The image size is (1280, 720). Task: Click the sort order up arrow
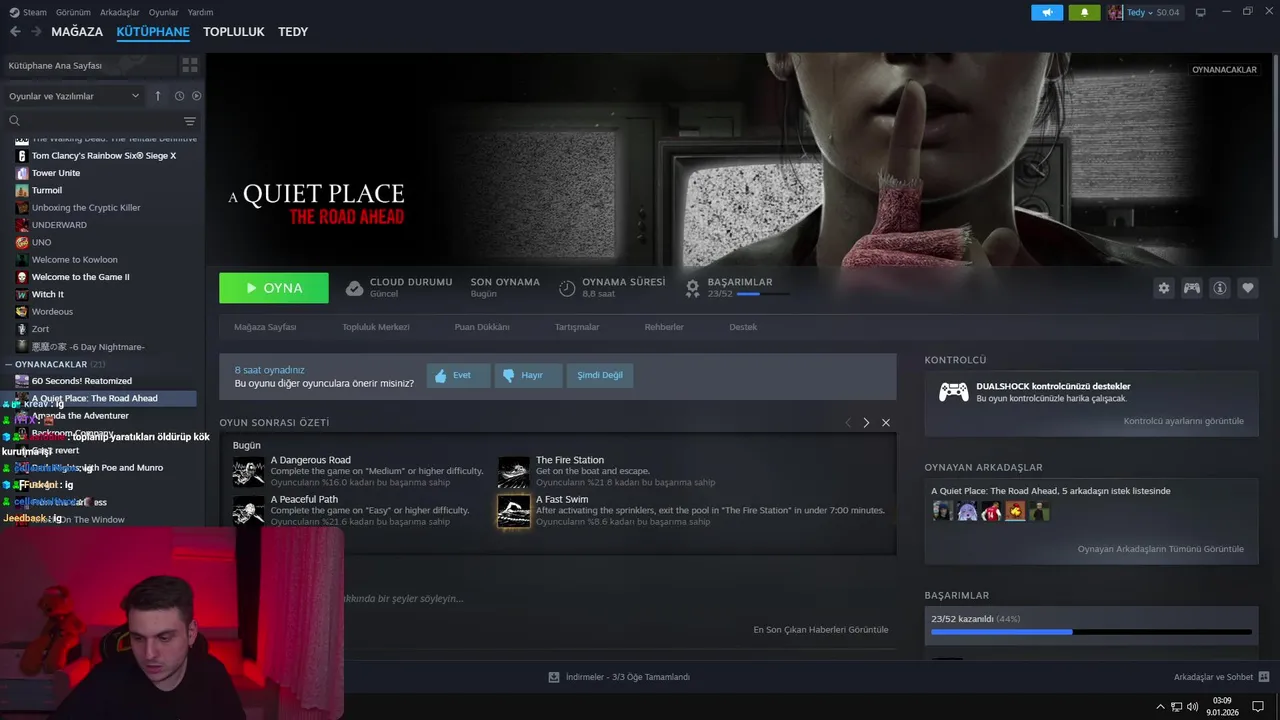(x=157, y=96)
